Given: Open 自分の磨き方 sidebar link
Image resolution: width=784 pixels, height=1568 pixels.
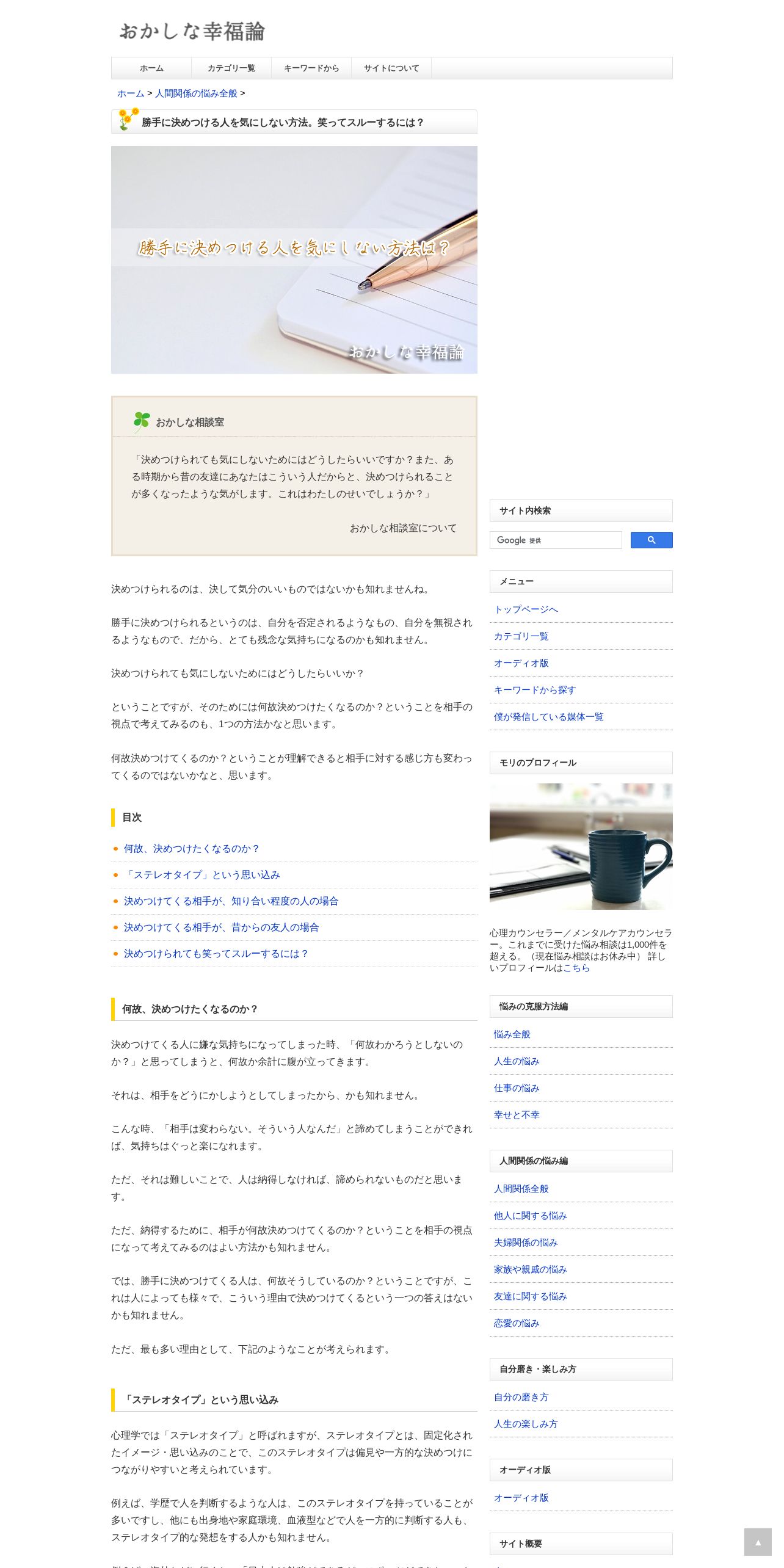Looking at the screenshot, I should pos(521,1397).
